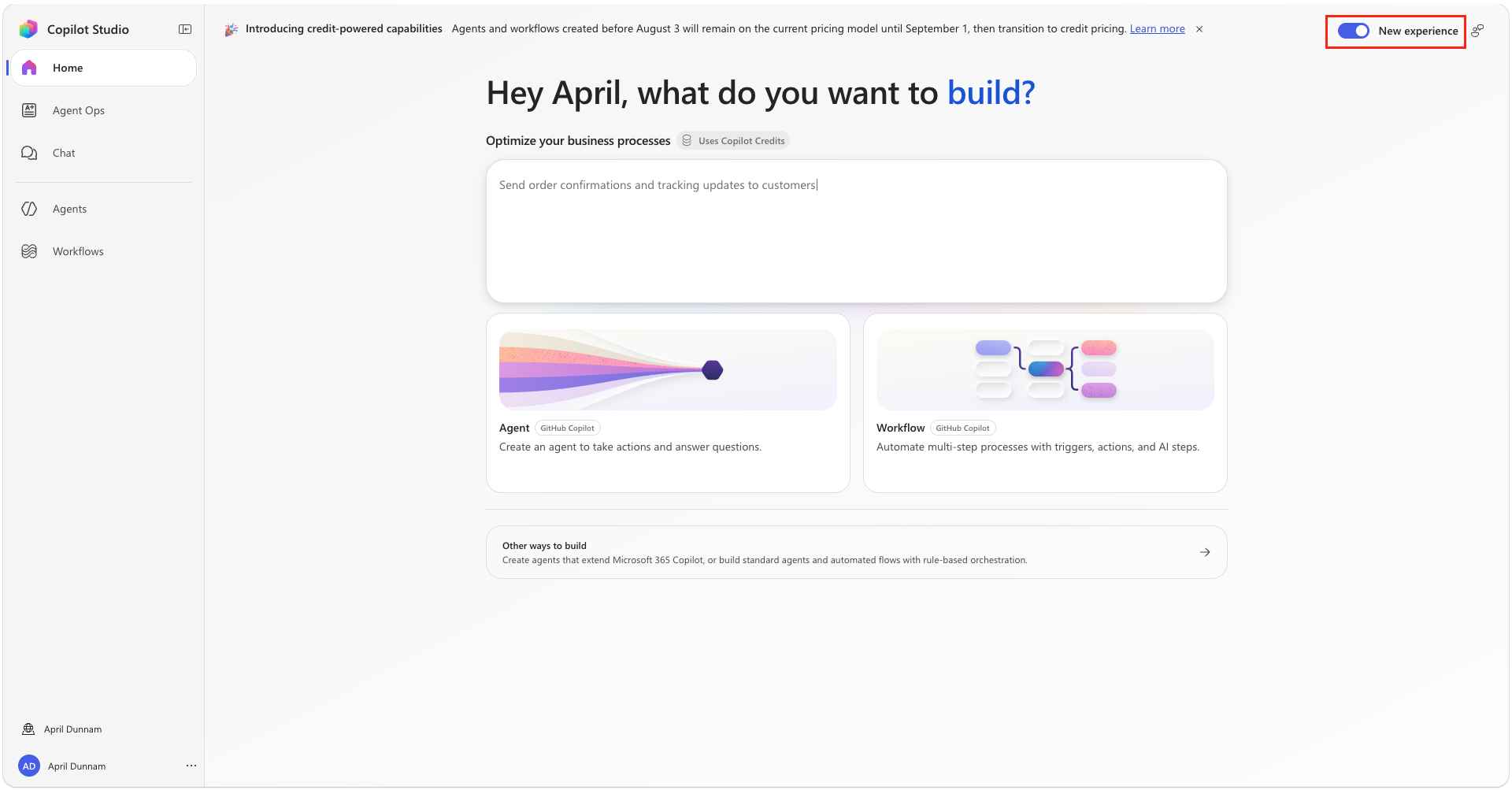
Task: Go to Agents in the sidebar
Action: (x=103, y=209)
